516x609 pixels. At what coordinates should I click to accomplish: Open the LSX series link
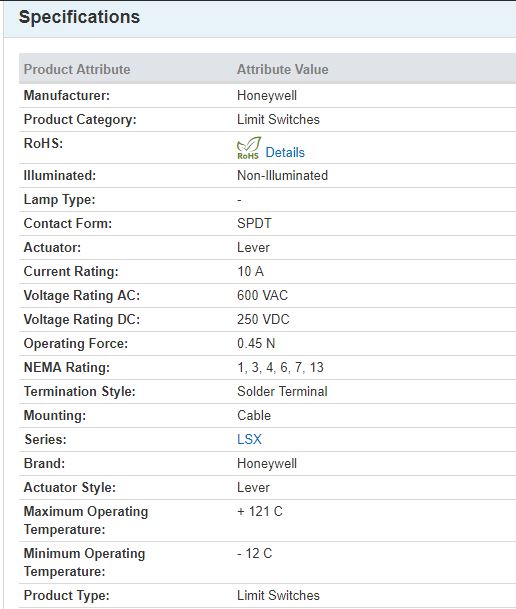249,439
